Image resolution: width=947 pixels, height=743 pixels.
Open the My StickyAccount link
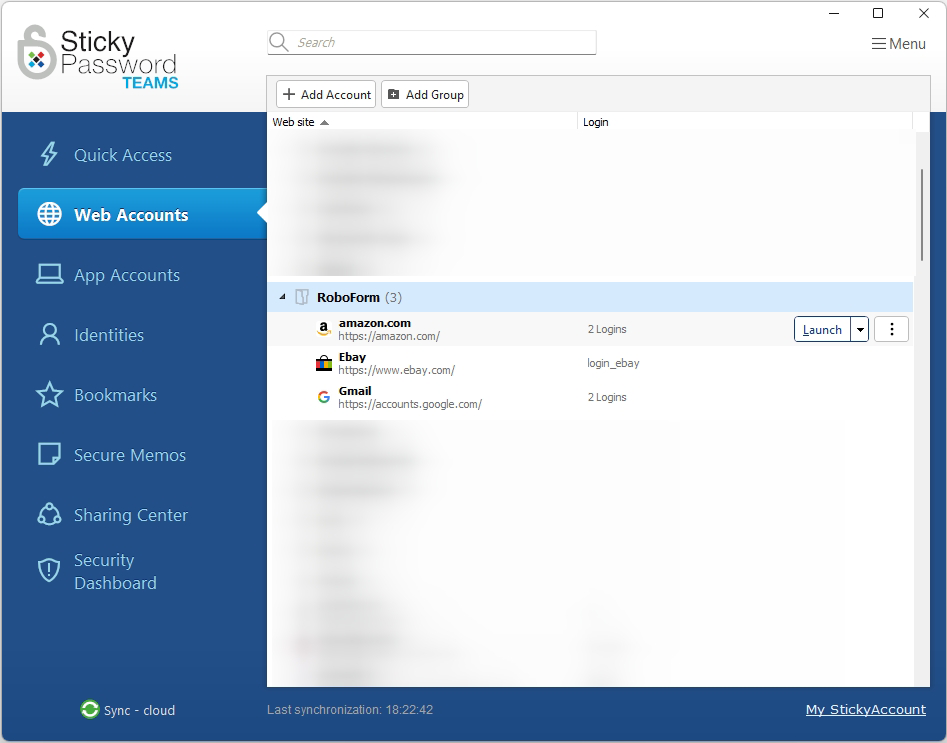point(865,709)
